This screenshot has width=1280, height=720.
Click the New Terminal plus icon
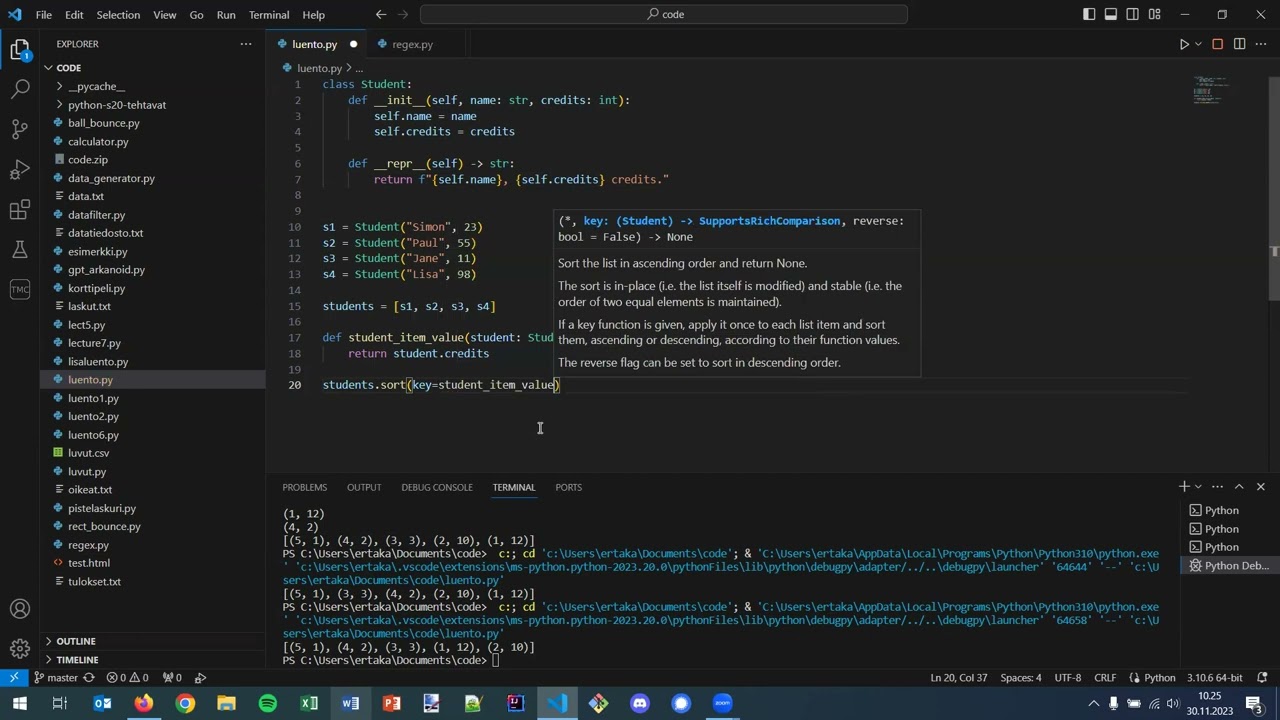pos(1184,487)
